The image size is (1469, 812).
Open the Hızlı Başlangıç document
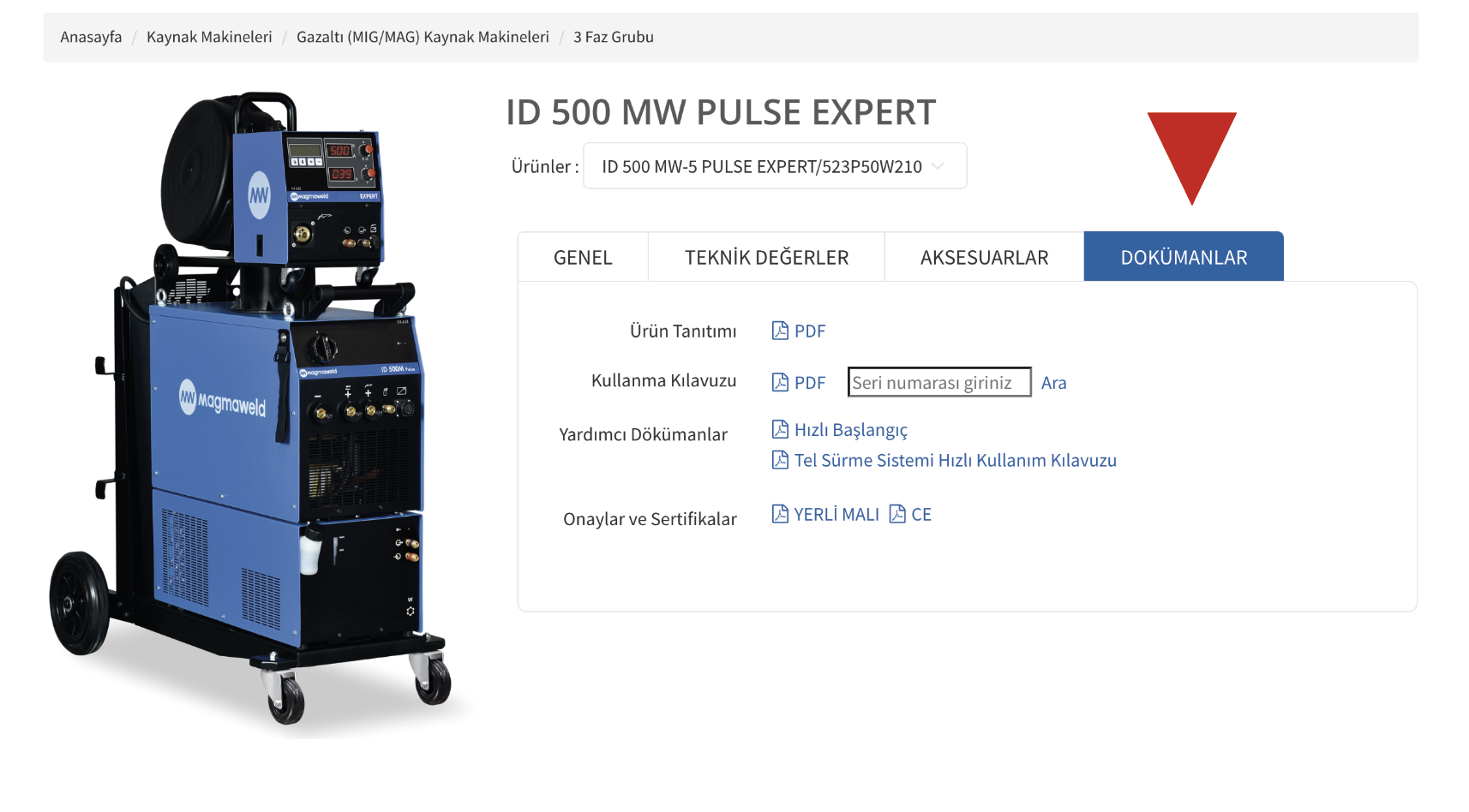[851, 430]
